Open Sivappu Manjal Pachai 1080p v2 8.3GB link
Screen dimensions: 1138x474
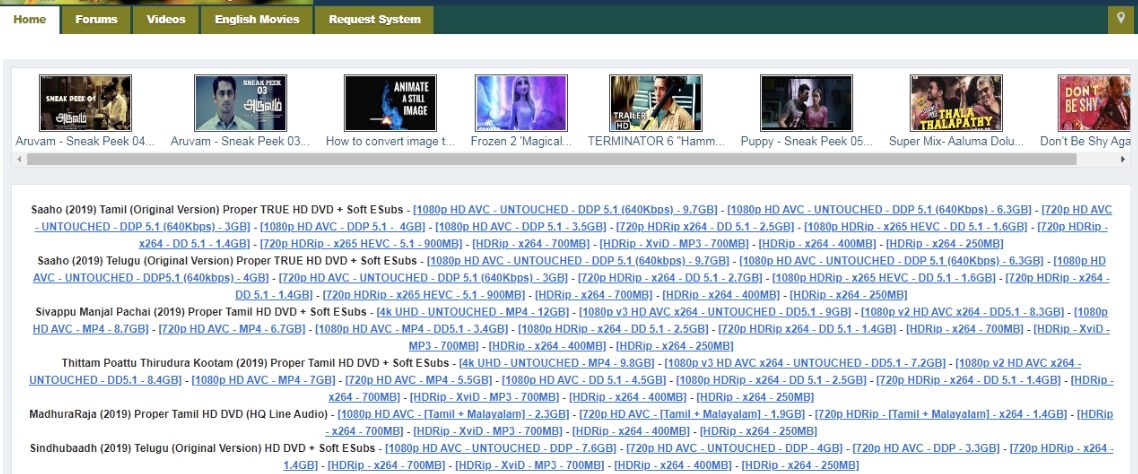tap(962, 312)
